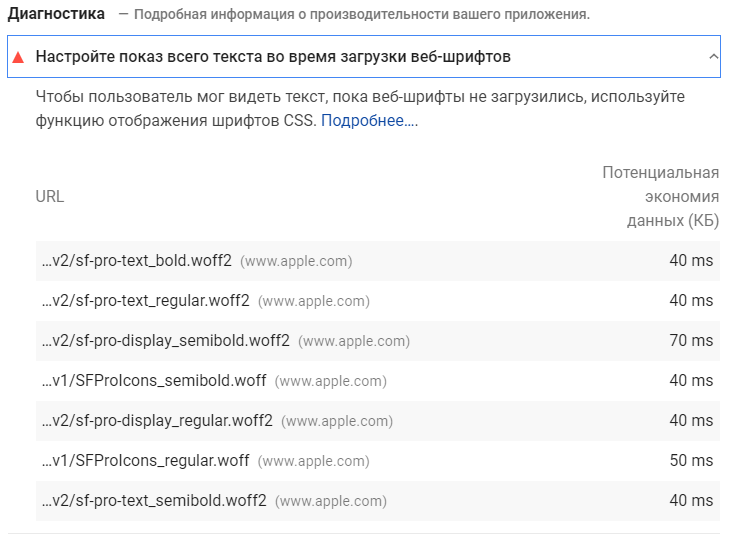Click the performance description text next to Диагностика
Image resolution: width=741 pixels, height=540 pixels.
click(x=361, y=15)
